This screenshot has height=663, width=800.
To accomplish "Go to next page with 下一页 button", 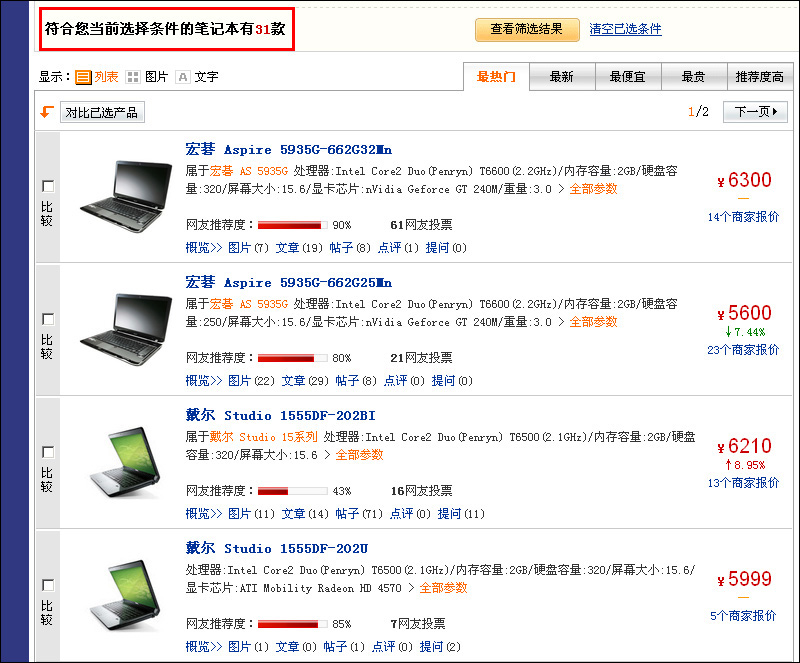I will (755, 112).
